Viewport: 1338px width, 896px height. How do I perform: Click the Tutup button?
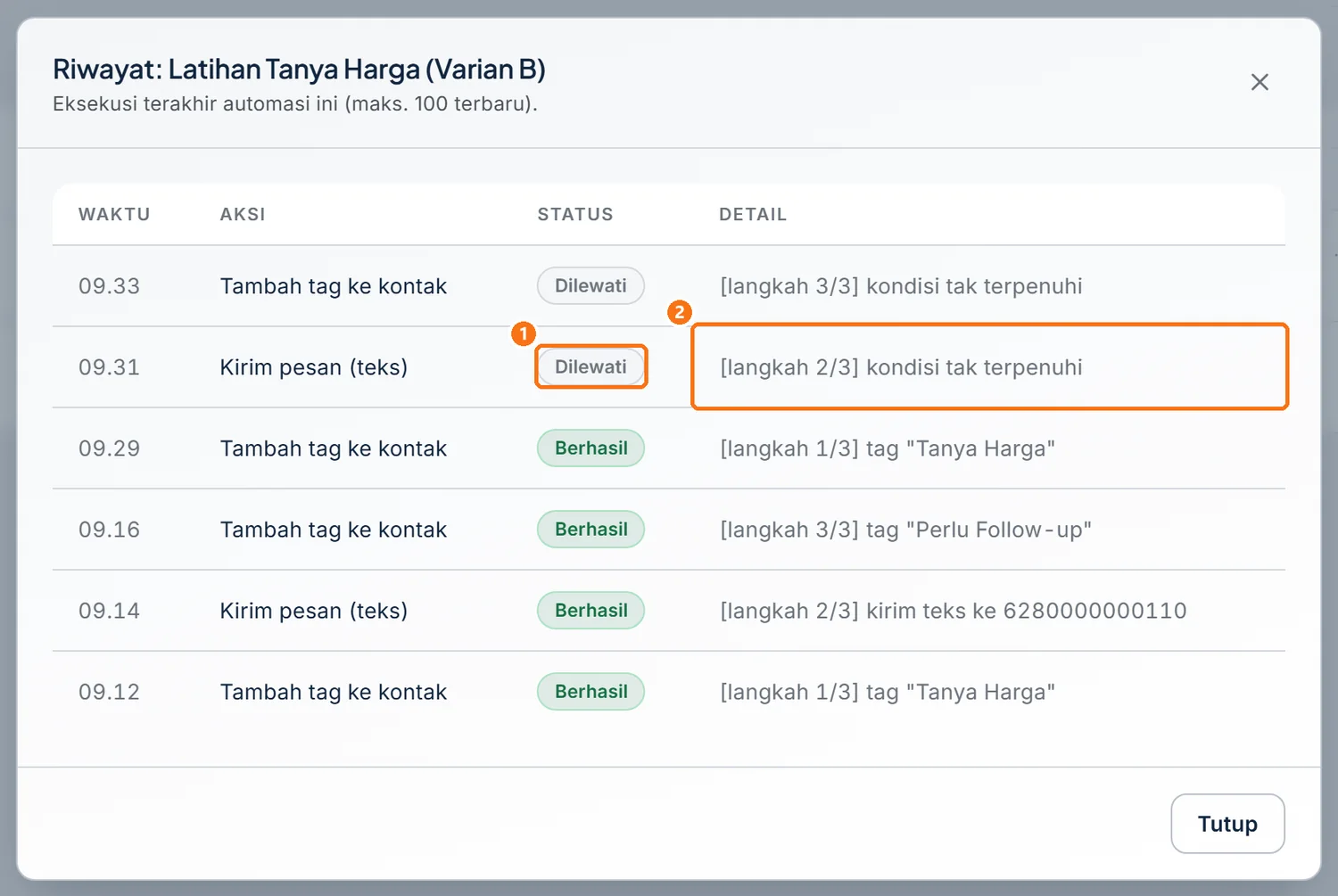pos(1227,824)
